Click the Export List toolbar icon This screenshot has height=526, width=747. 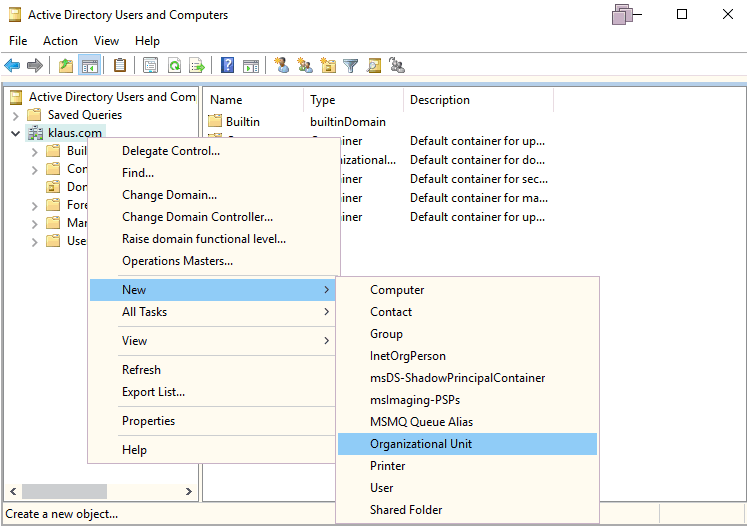click(197, 66)
